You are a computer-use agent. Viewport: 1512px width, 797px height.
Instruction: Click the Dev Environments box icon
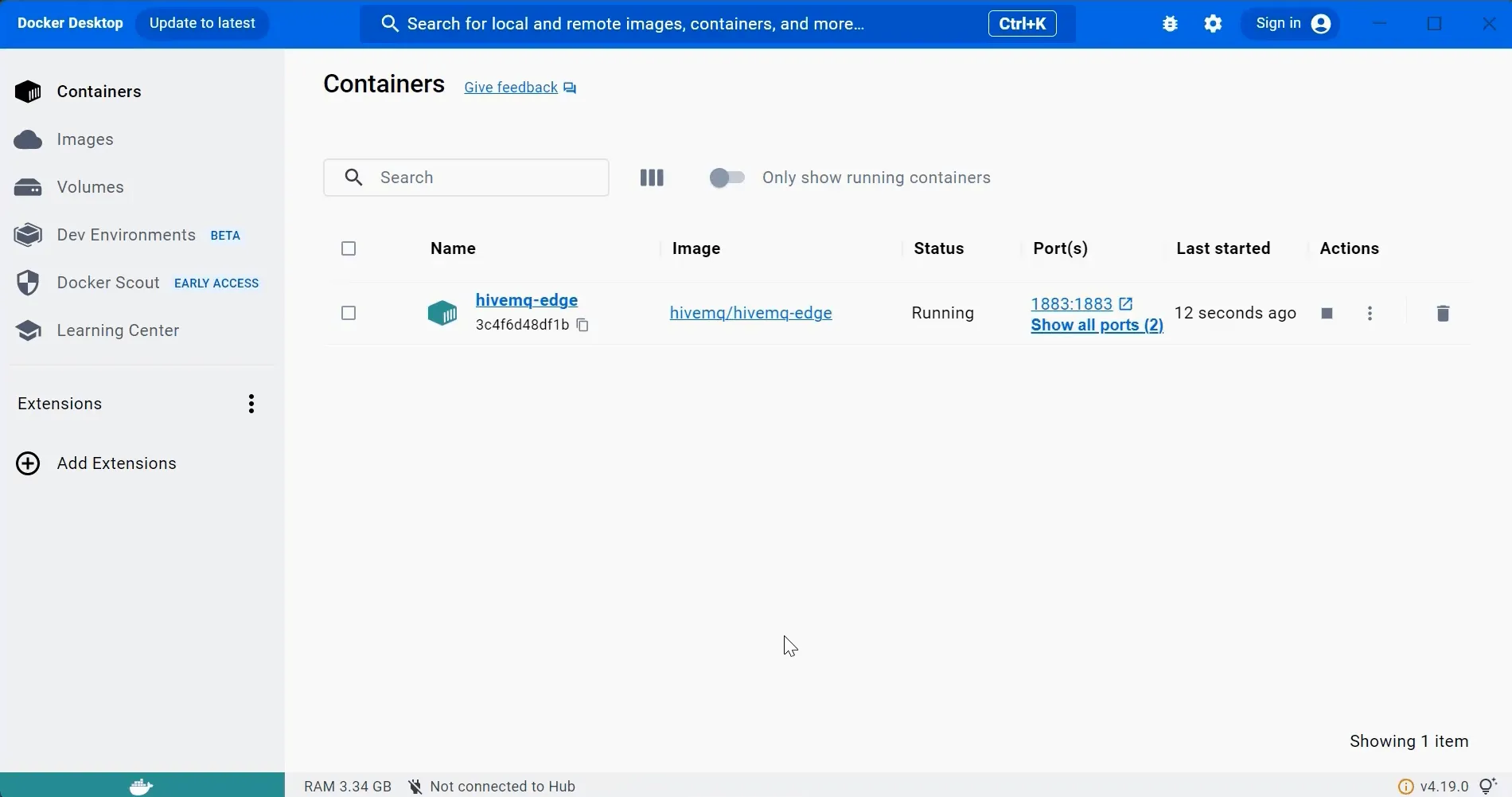[x=28, y=235]
